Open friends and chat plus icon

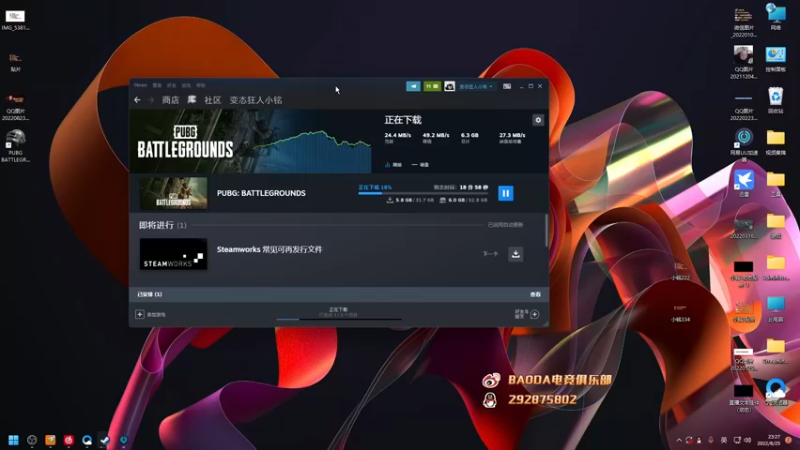535,314
